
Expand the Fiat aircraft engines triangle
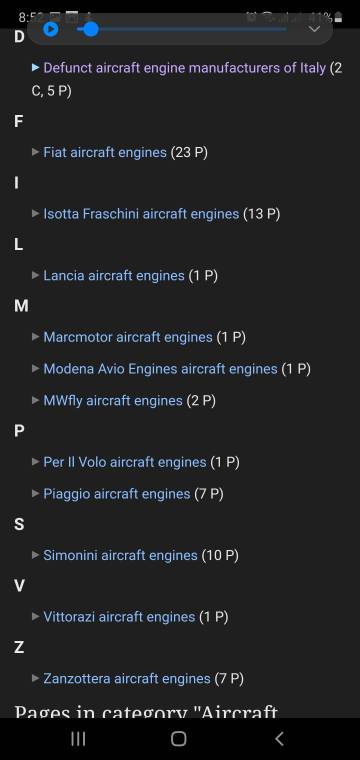[35, 152]
